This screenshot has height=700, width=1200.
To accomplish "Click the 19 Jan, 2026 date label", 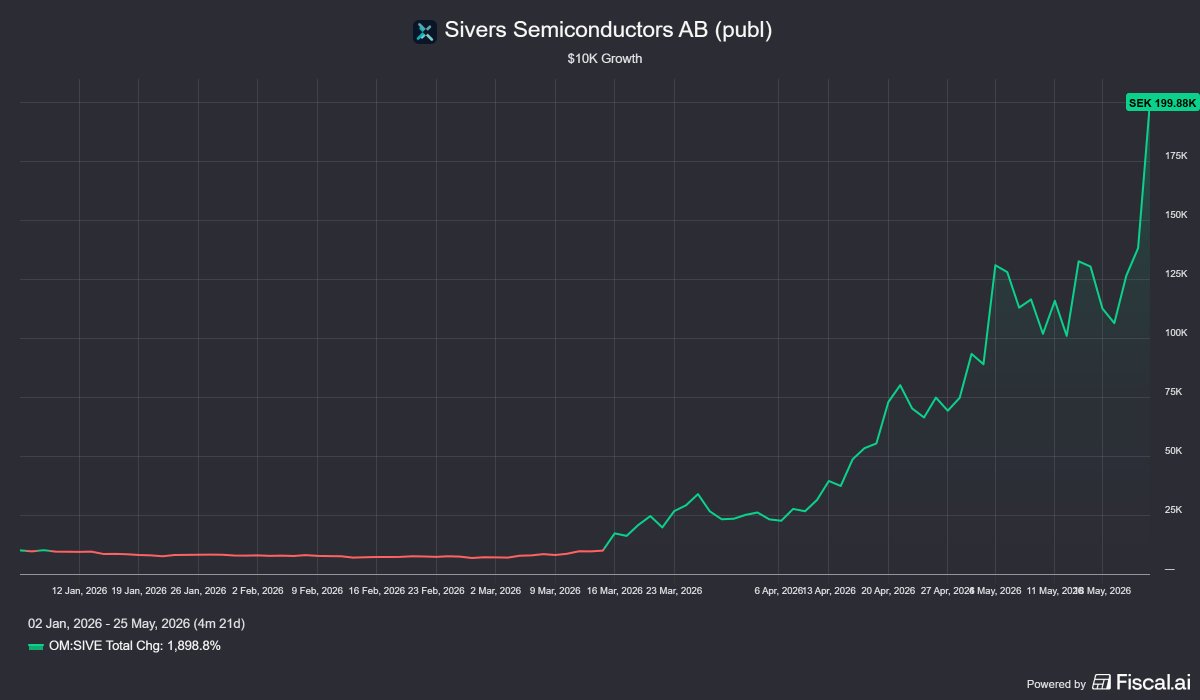I will click(x=139, y=591).
